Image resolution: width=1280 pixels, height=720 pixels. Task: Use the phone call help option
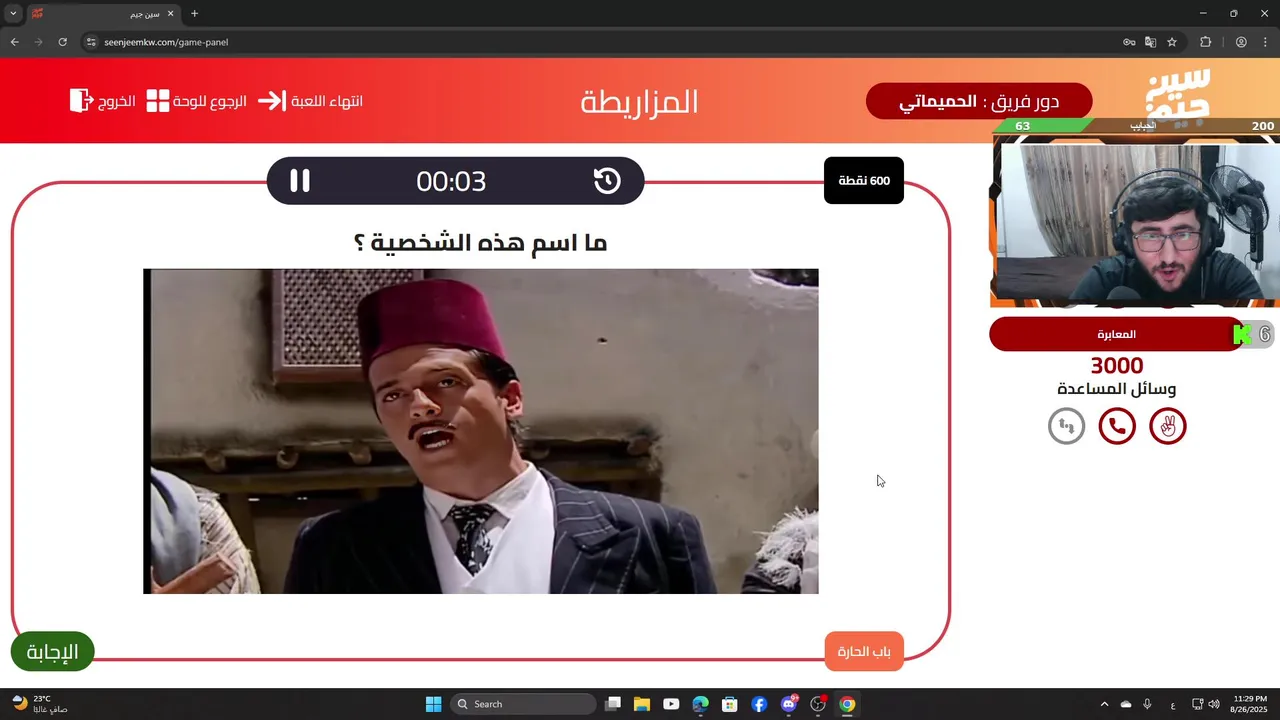coord(1117,427)
